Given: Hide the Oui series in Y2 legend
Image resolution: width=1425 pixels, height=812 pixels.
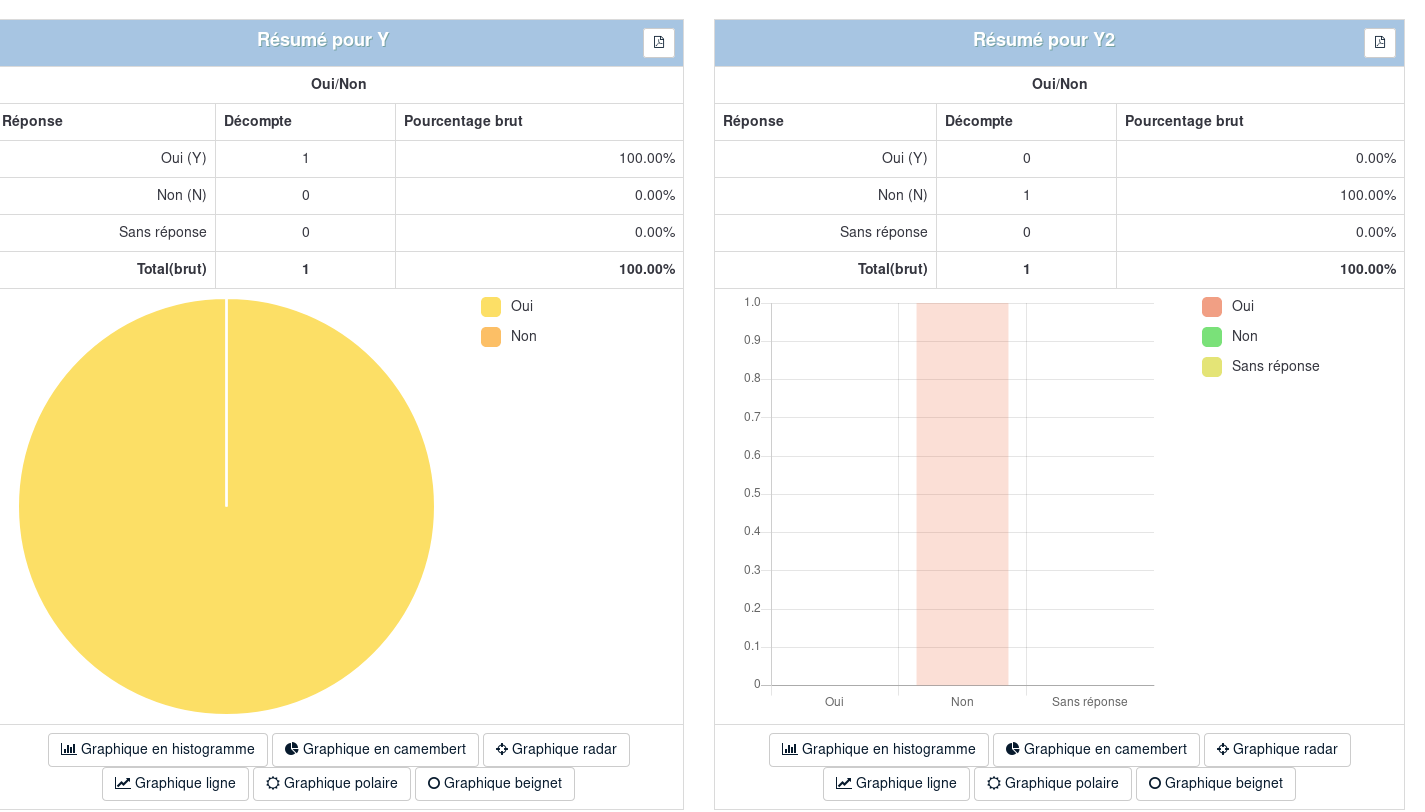Looking at the screenshot, I should 1230,307.
